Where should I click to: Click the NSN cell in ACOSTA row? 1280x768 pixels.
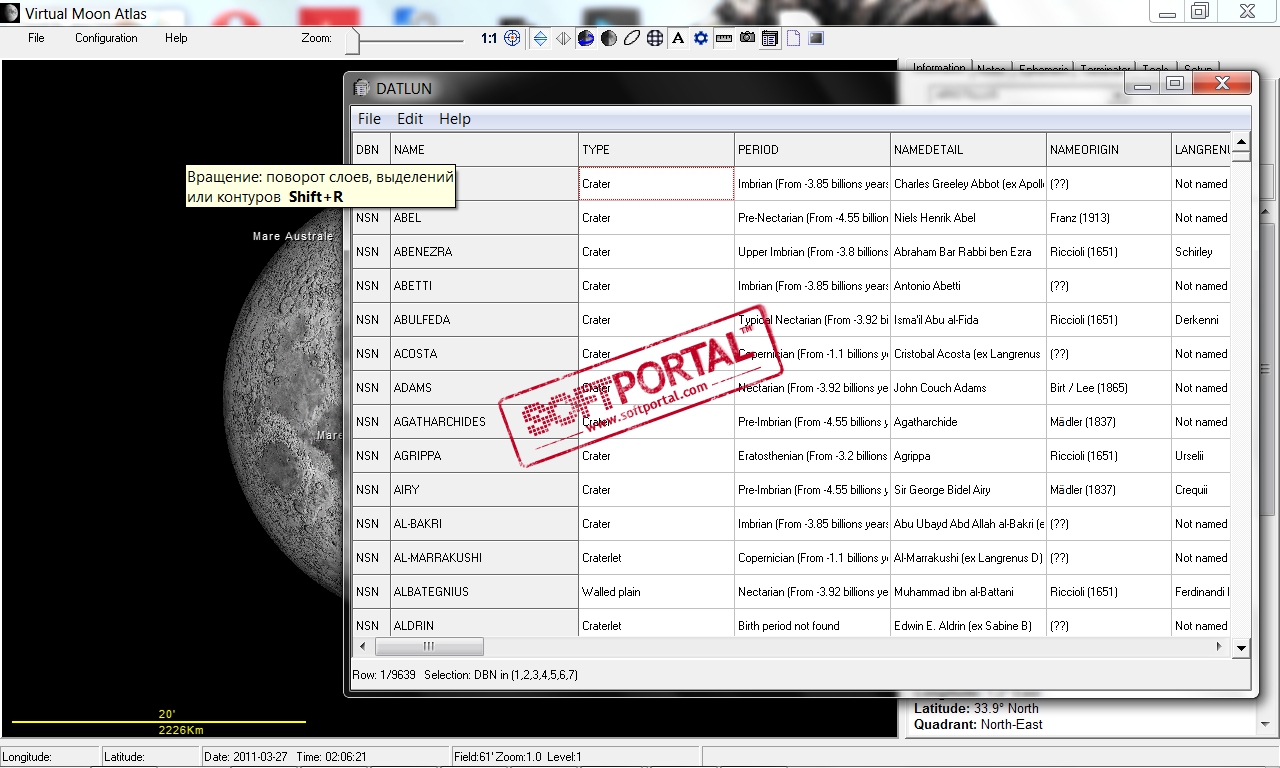[x=371, y=354]
